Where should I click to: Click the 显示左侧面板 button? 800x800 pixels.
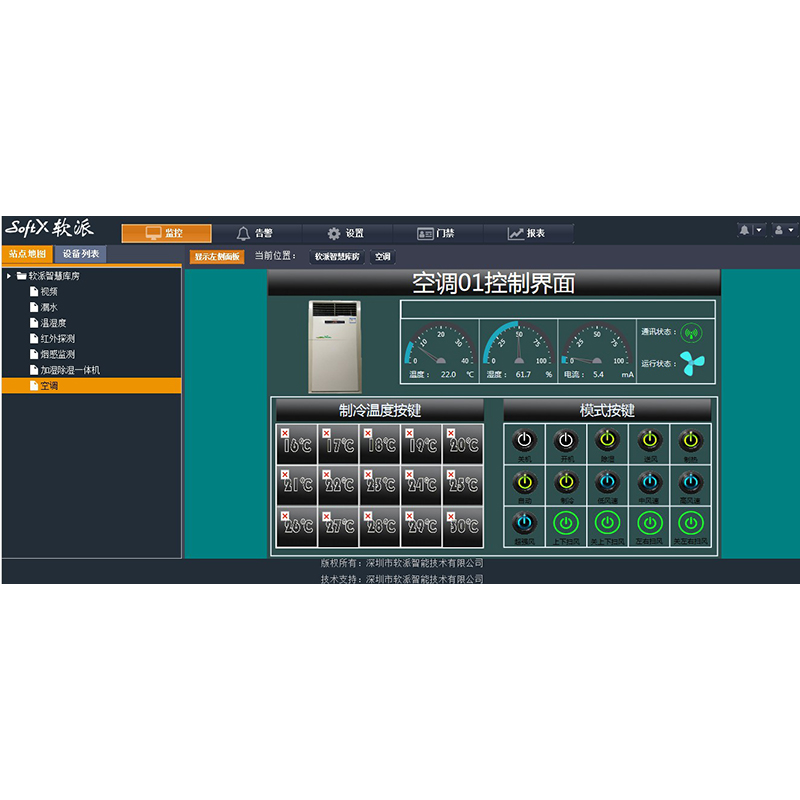(x=217, y=257)
